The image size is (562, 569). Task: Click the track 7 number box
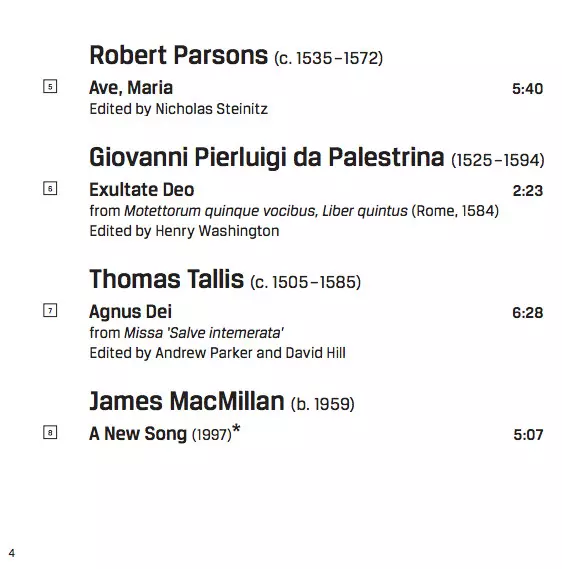click(x=50, y=310)
